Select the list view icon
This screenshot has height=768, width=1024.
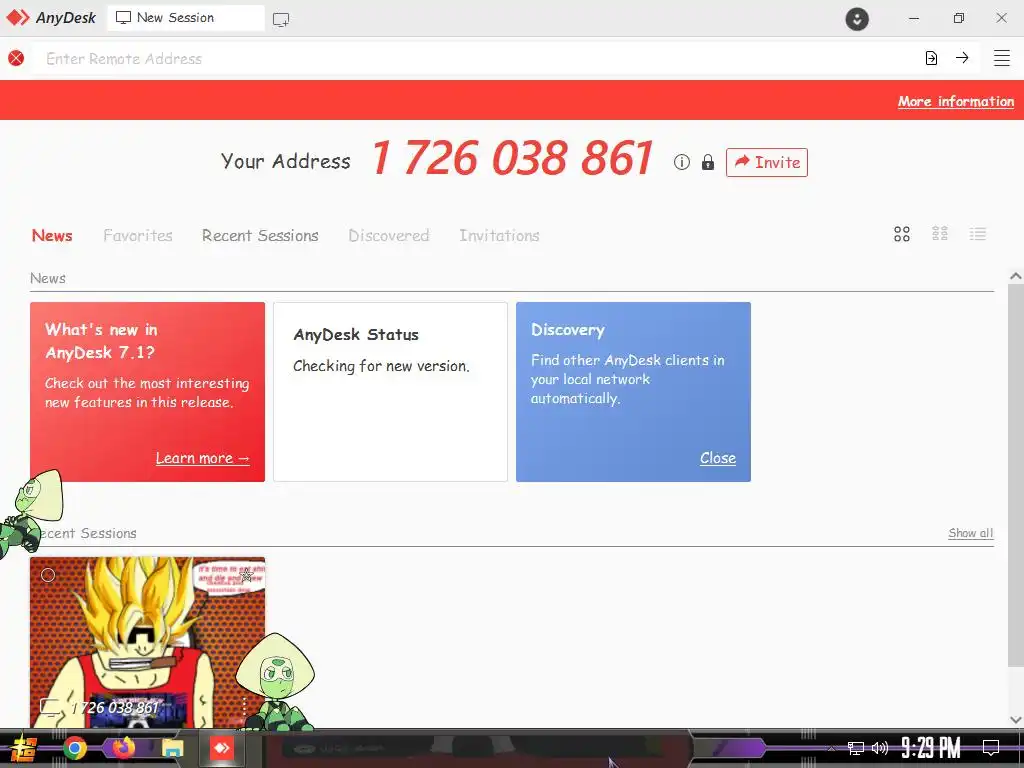pyautogui.click(x=978, y=234)
